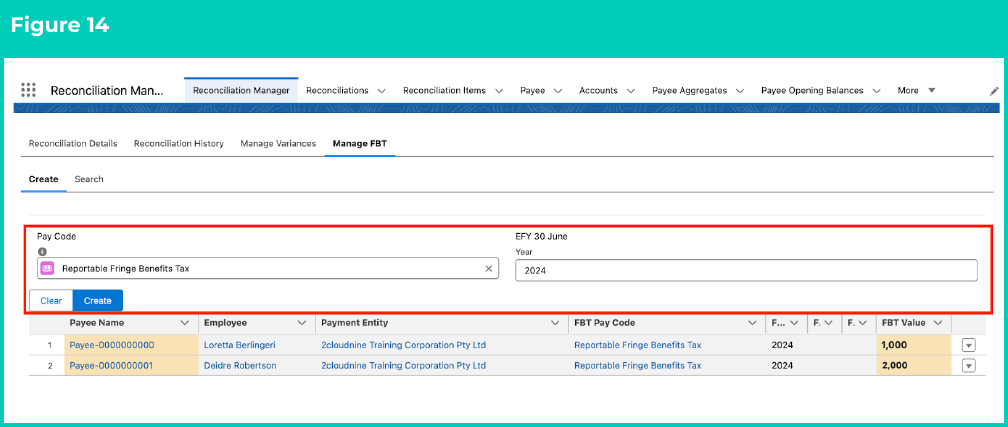The height and width of the screenshot is (427, 1008).
Task: Open row action menu for Loretta Berlingeri
Action: pos(969,345)
